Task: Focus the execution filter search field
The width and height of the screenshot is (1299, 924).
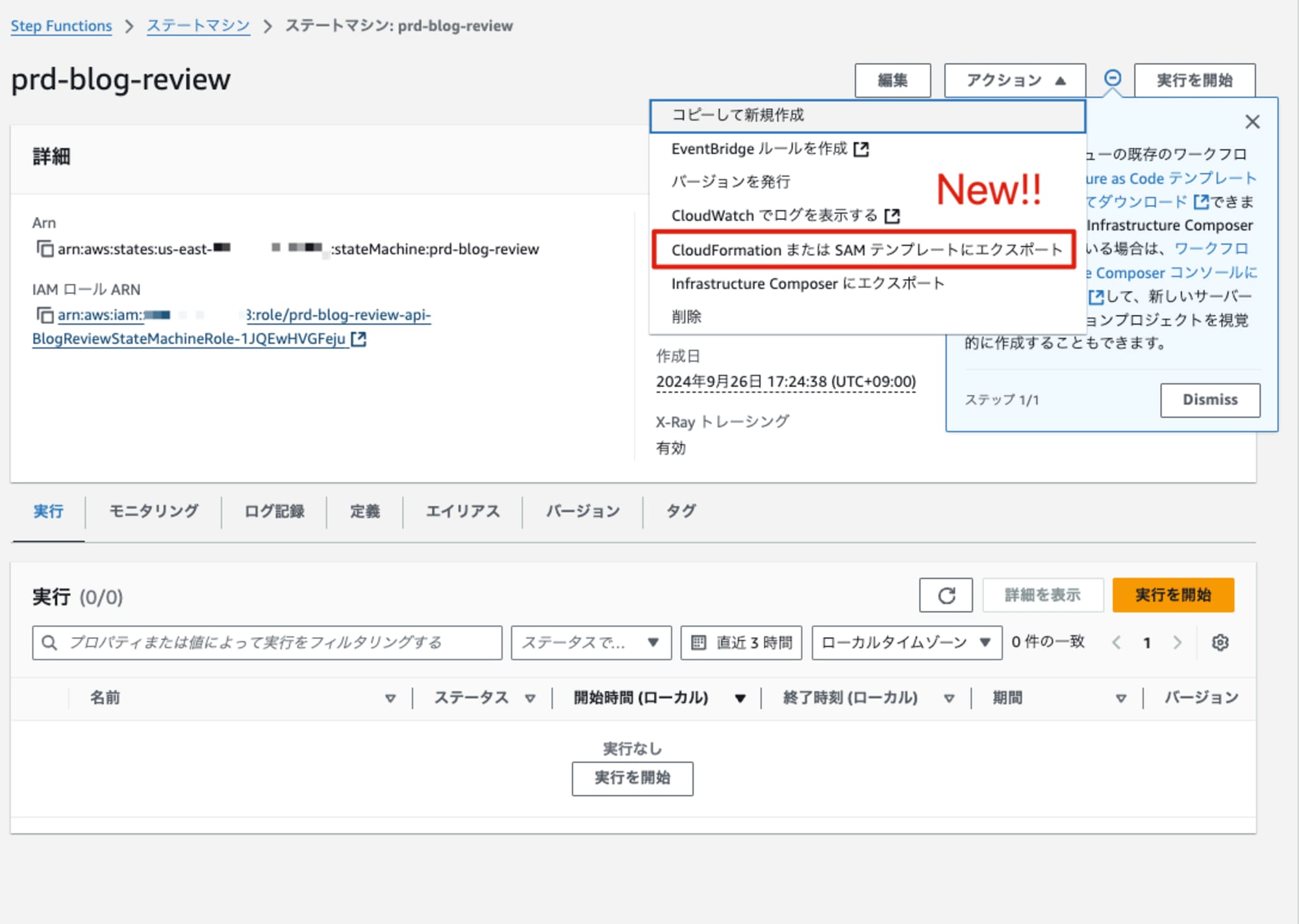Action: pos(267,642)
